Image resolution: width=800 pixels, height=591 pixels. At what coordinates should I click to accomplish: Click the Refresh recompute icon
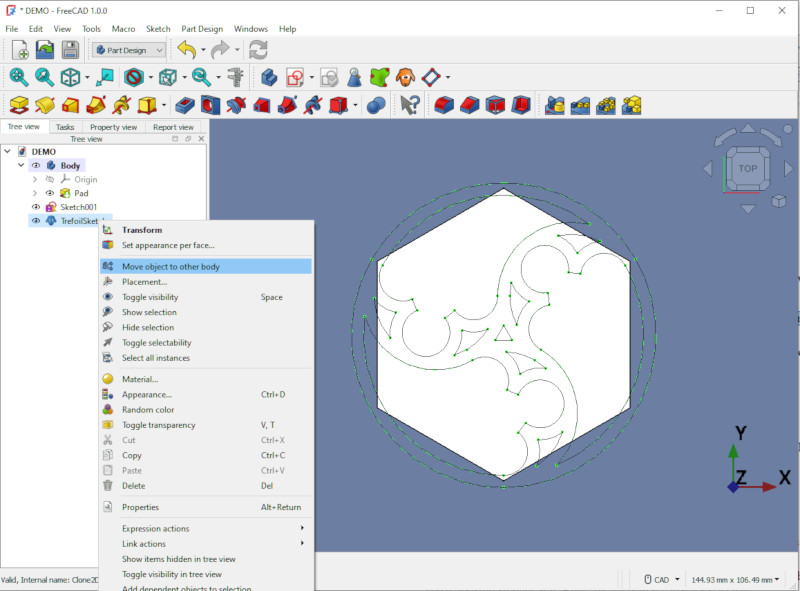[x=258, y=50]
